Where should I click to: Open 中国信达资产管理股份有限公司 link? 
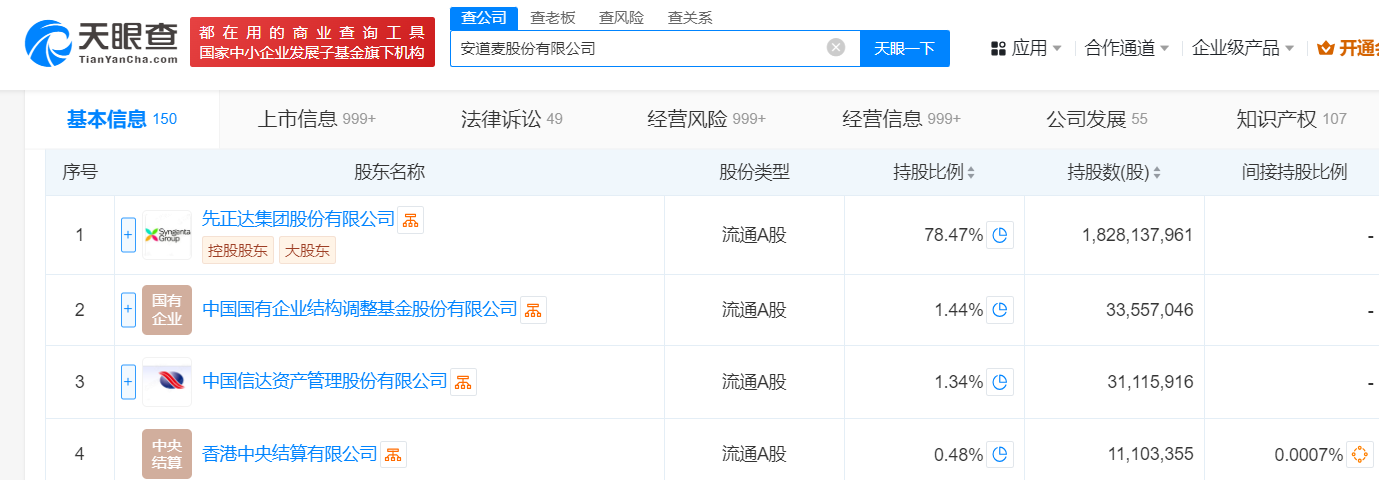325,381
